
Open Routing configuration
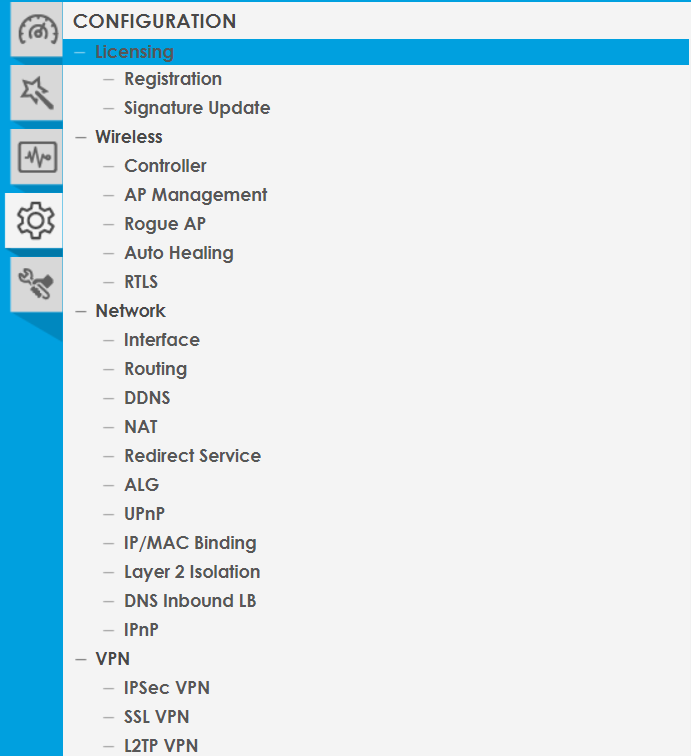pyautogui.click(x=155, y=369)
